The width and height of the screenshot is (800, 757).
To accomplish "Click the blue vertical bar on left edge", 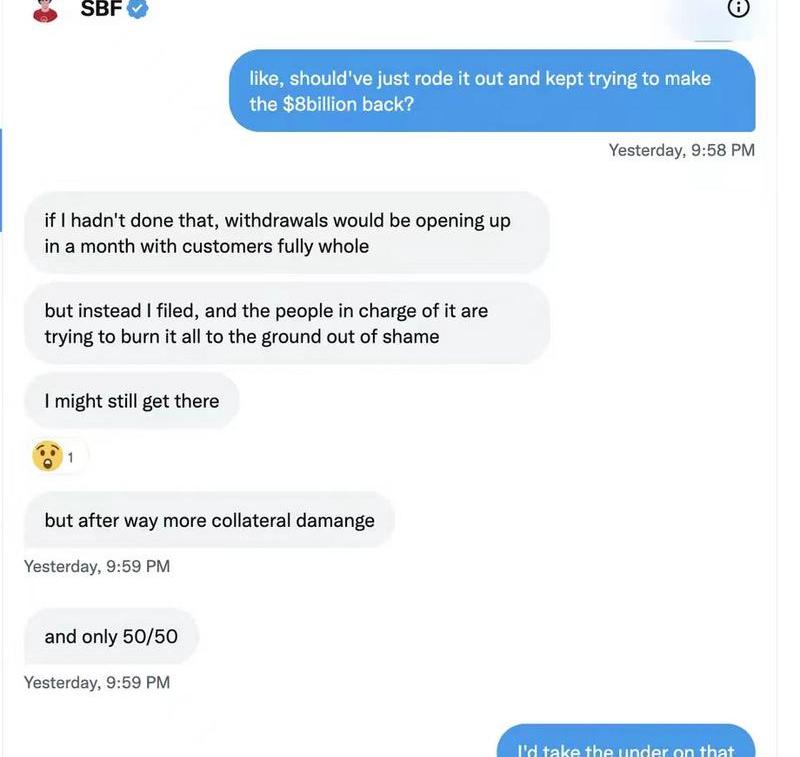I will coord(2,180).
